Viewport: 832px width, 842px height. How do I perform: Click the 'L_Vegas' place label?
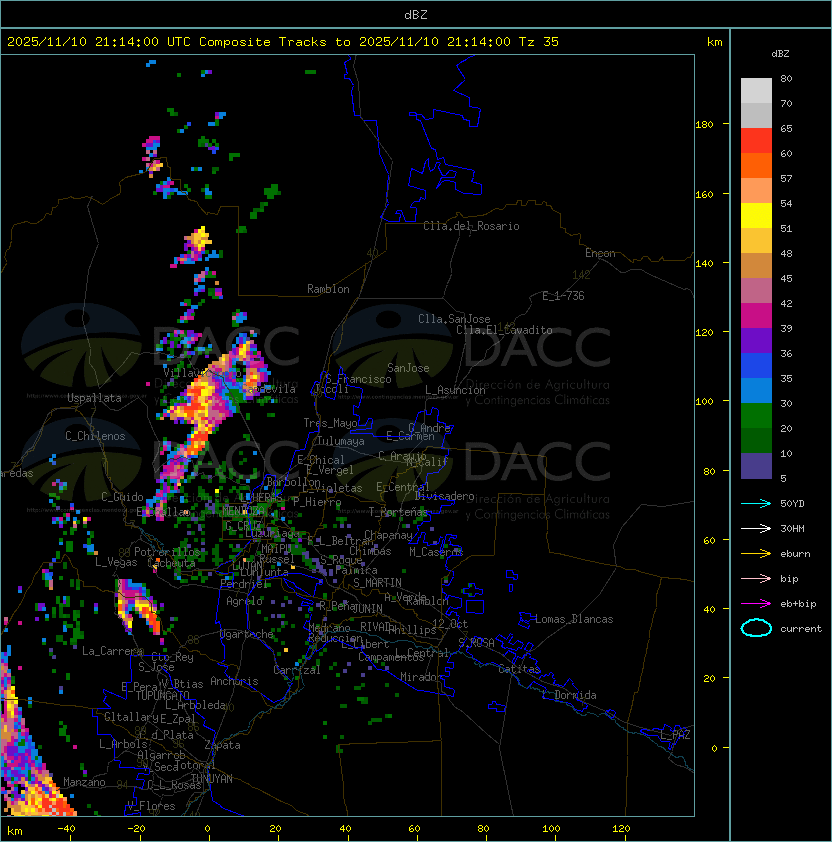click(x=116, y=562)
